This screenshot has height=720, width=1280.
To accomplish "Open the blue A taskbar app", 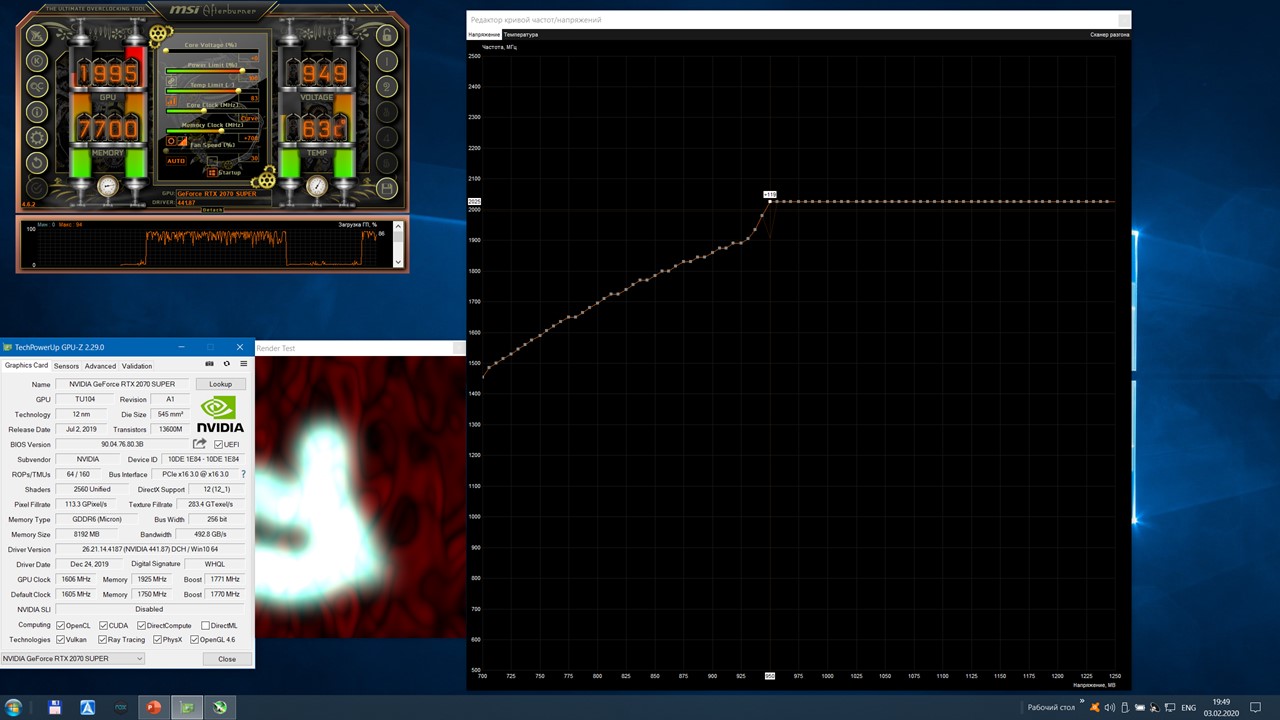I will click(x=88, y=707).
